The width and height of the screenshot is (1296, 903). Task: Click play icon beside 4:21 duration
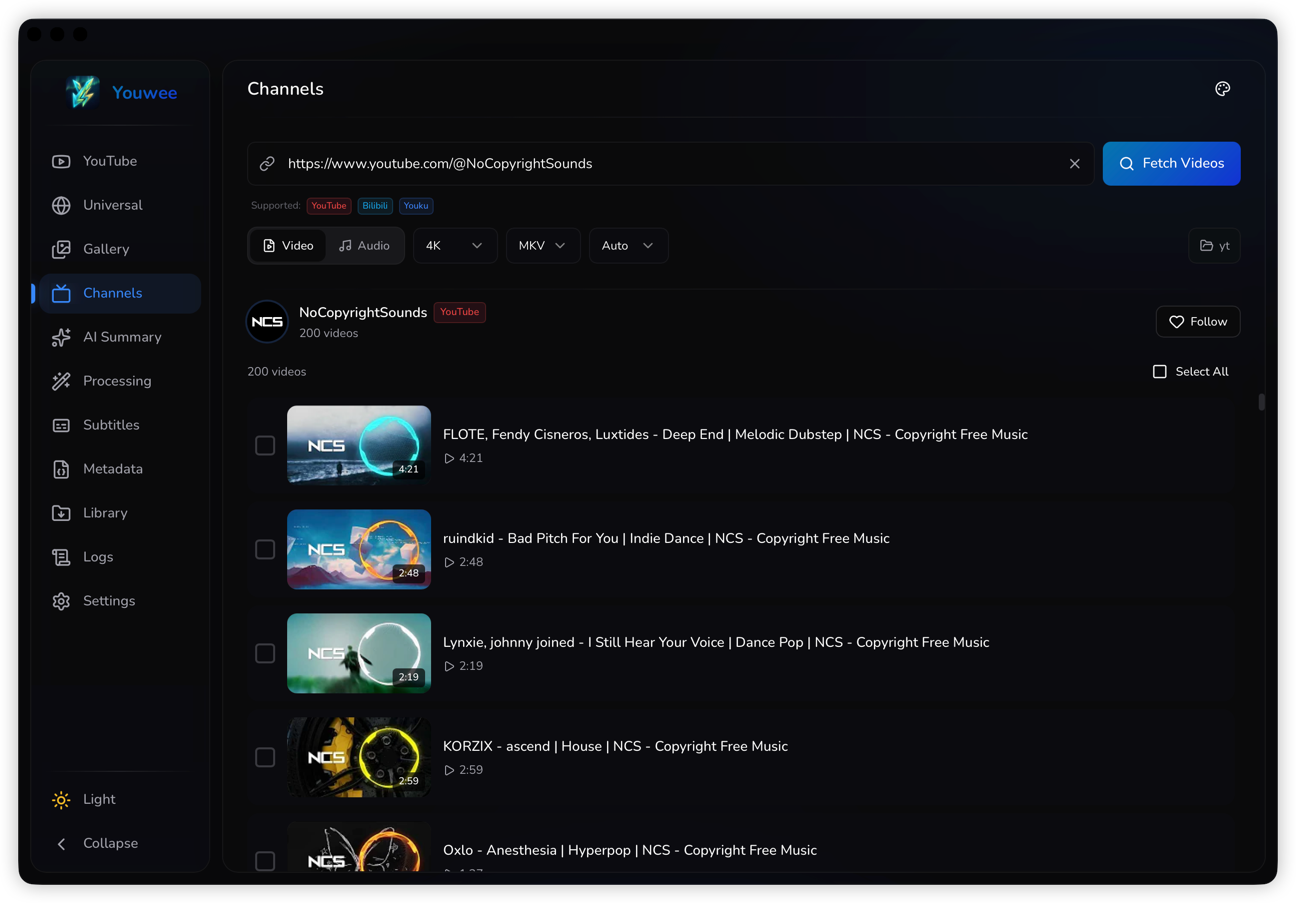pyautogui.click(x=449, y=458)
